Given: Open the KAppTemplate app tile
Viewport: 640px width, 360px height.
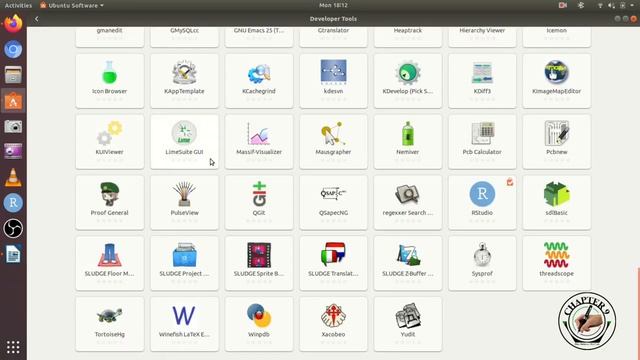Looking at the screenshot, I should coord(184,81).
